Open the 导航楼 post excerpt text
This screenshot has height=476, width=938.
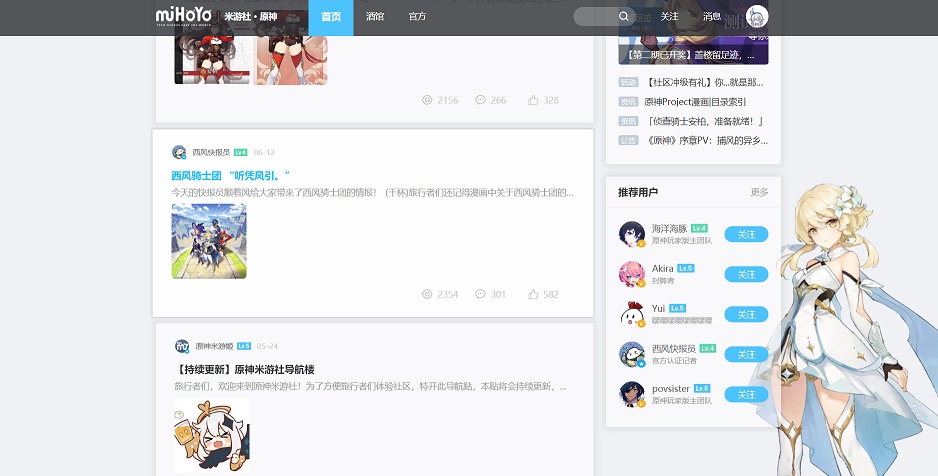pos(370,386)
